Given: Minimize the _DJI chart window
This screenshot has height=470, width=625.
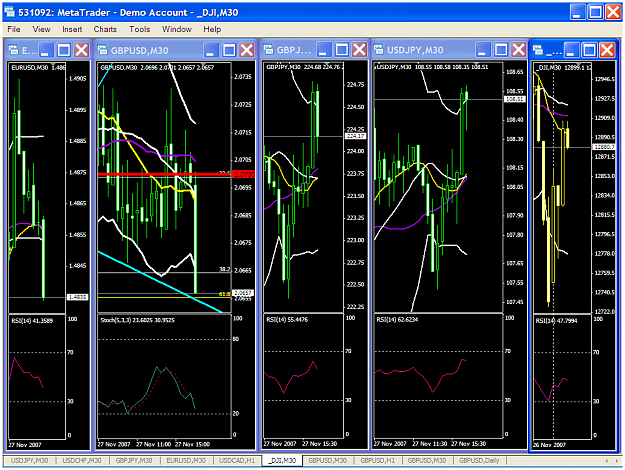Looking at the screenshot, I should pyautogui.click(x=572, y=50).
